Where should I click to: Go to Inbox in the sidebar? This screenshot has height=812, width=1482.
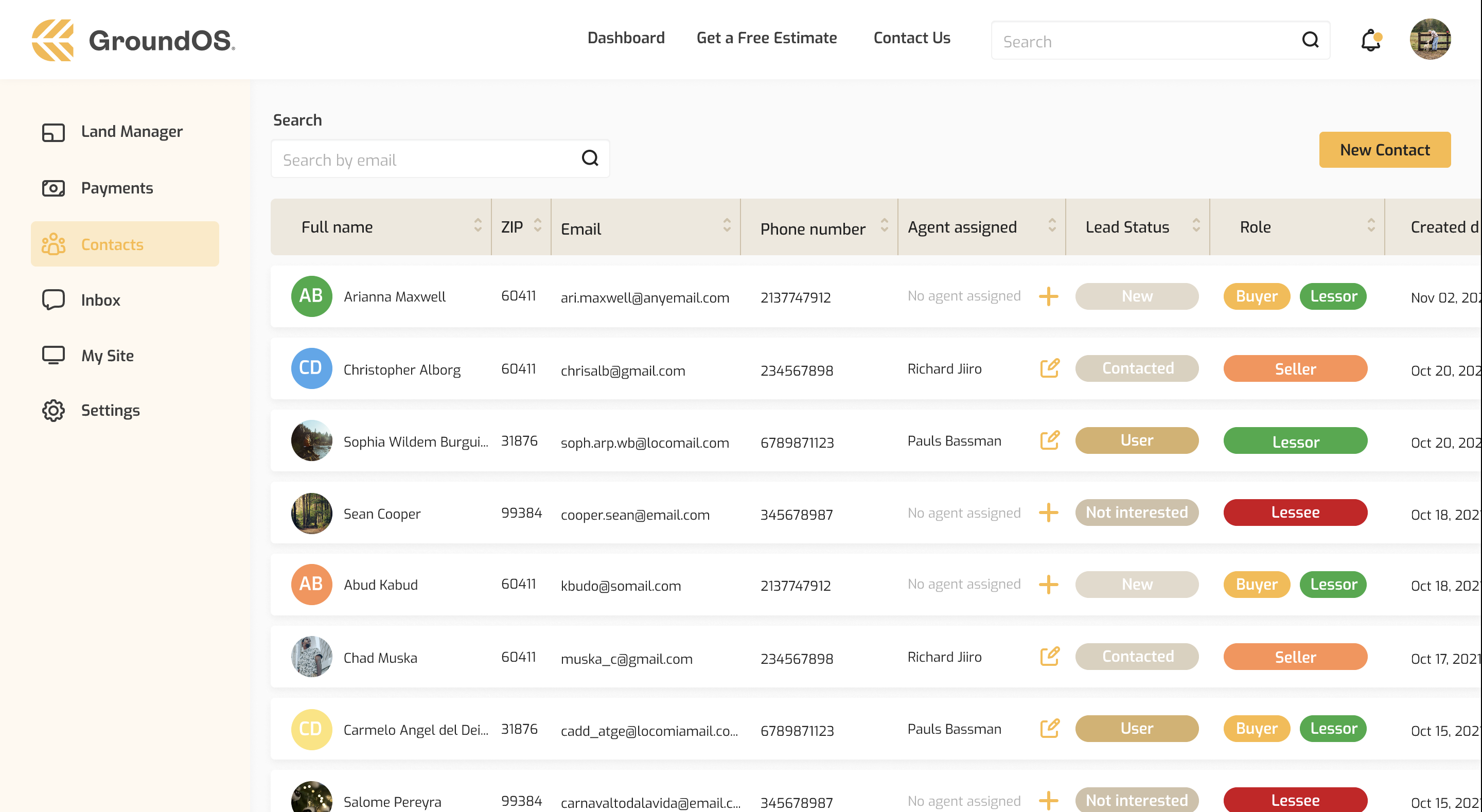tap(100, 300)
